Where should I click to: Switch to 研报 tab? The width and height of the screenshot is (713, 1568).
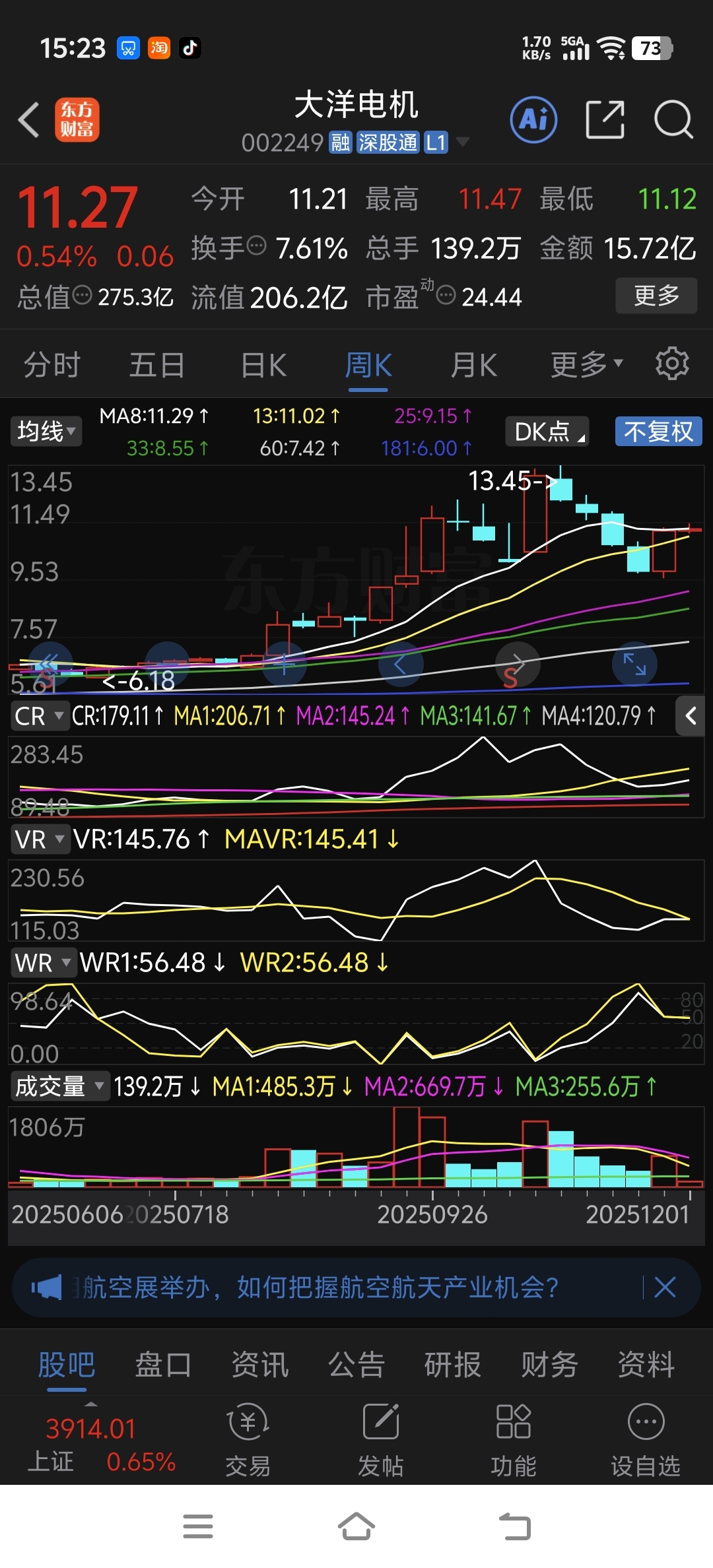tap(453, 1365)
